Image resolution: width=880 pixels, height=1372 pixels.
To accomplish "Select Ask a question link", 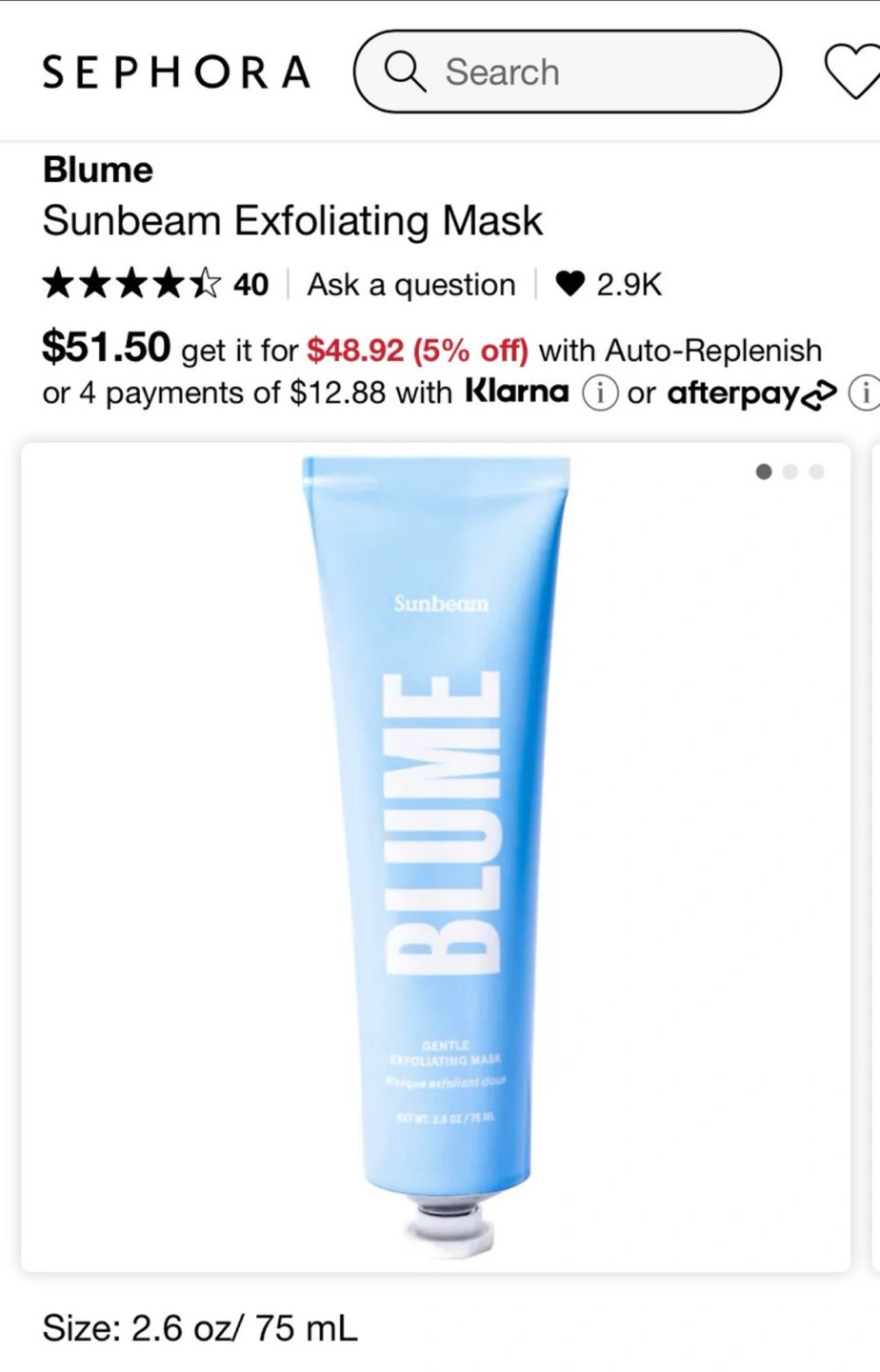I will point(410,284).
